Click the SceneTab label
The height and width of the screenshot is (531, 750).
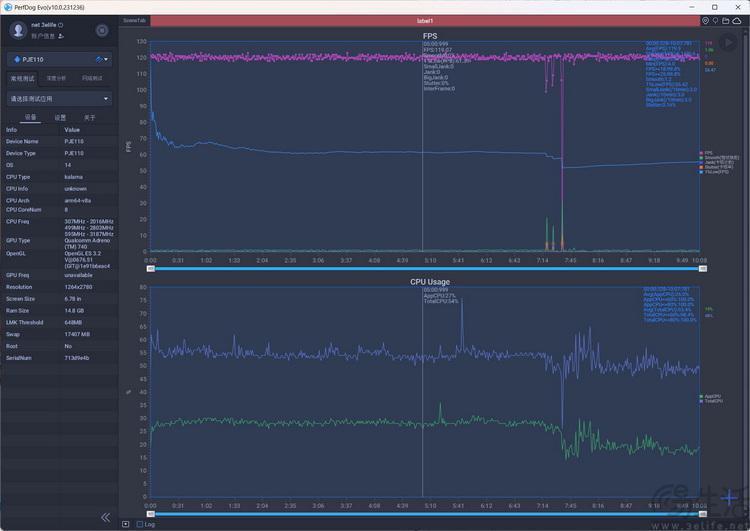click(134, 21)
